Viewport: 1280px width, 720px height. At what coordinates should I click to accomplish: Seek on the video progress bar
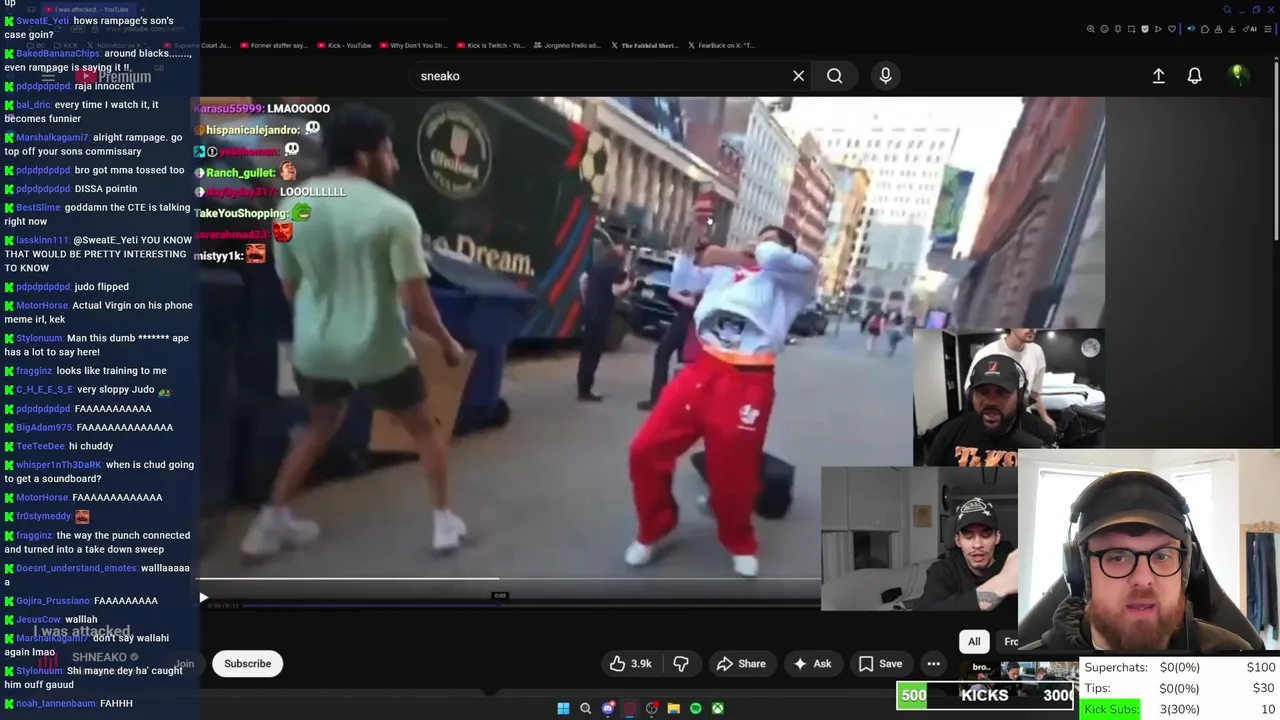(x=510, y=578)
